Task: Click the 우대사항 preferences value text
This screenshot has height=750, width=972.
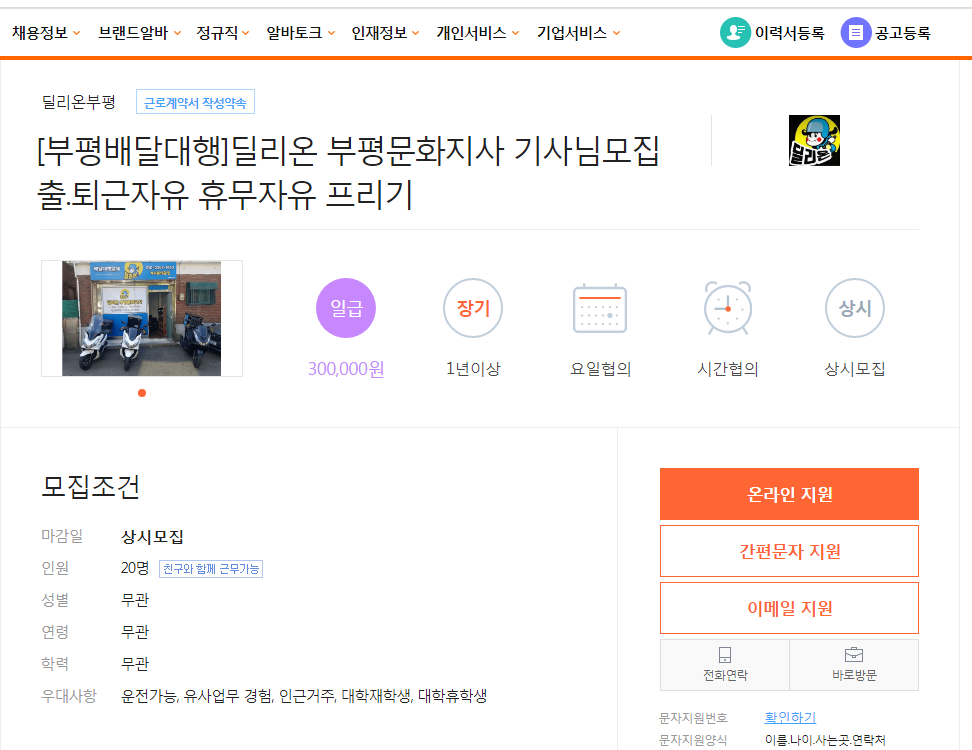Action: (304, 695)
